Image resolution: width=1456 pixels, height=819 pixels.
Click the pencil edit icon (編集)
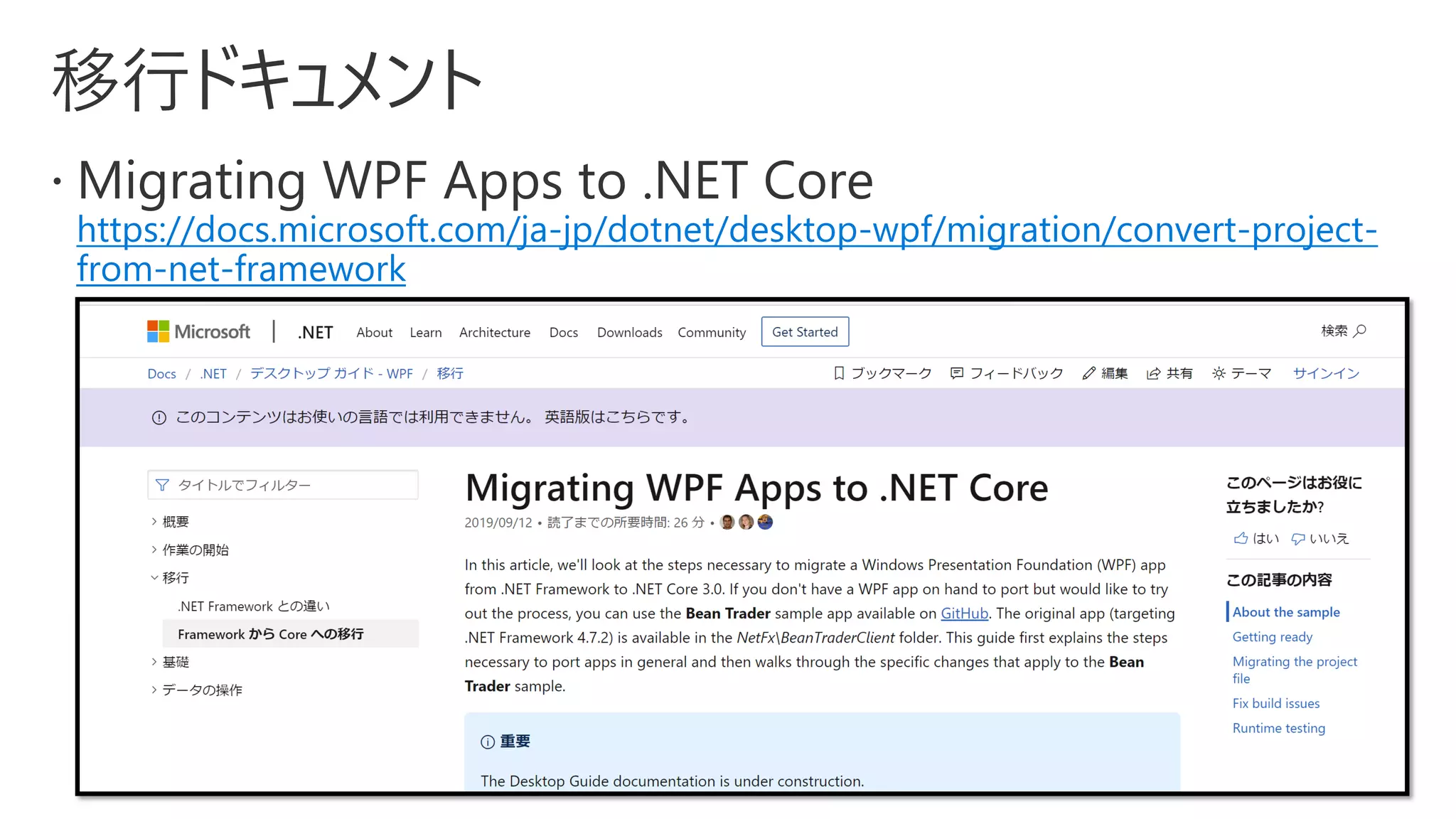1088,373
